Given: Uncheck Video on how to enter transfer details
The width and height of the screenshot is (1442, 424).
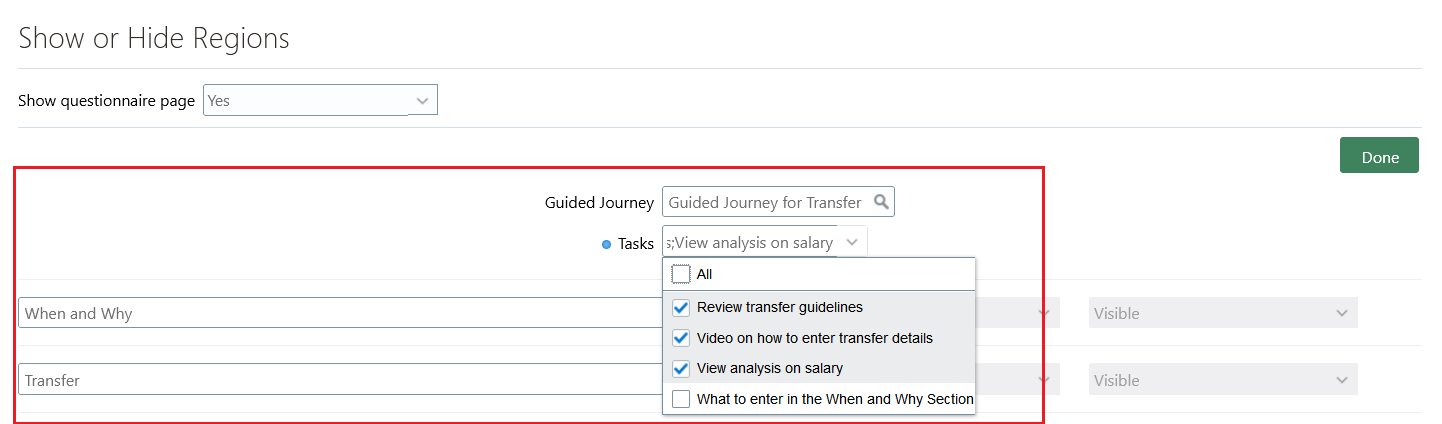Looking at the screenshot, I should pyautogui.click(x=681, y=338).
